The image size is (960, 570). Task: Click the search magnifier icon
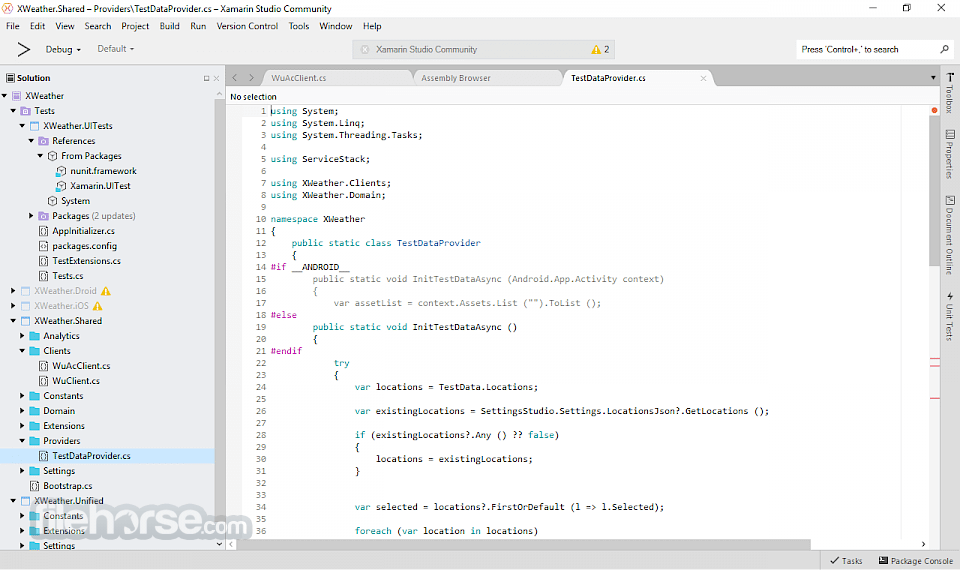click(x=944, y=49)
